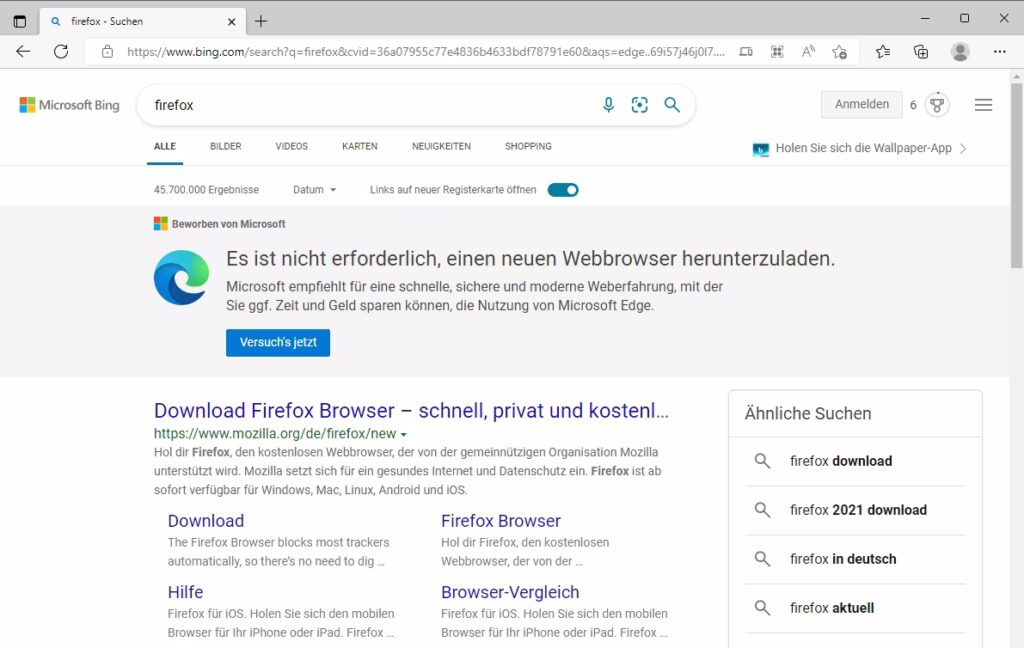
Task: Open the Wallpaper-App promo chevron
Action: tap(963, 148)
